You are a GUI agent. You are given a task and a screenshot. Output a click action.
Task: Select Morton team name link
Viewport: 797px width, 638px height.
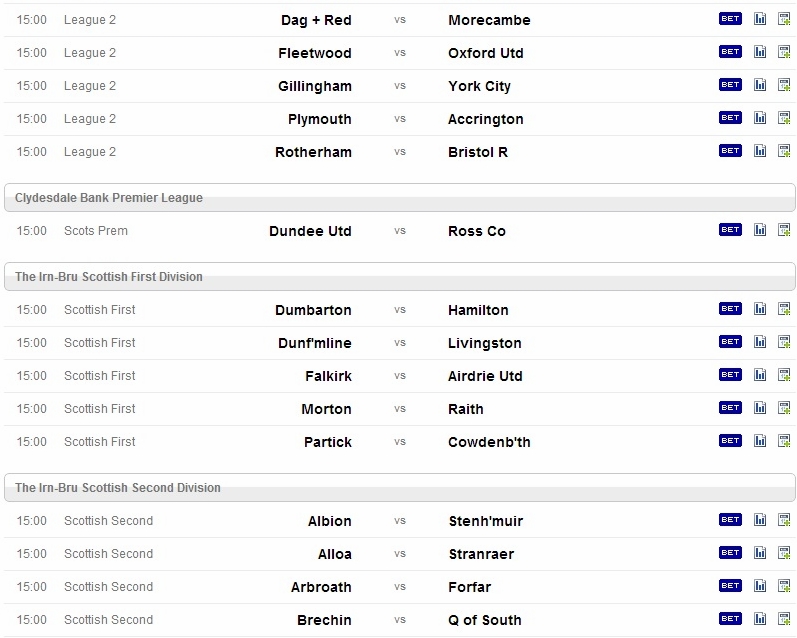326,409
